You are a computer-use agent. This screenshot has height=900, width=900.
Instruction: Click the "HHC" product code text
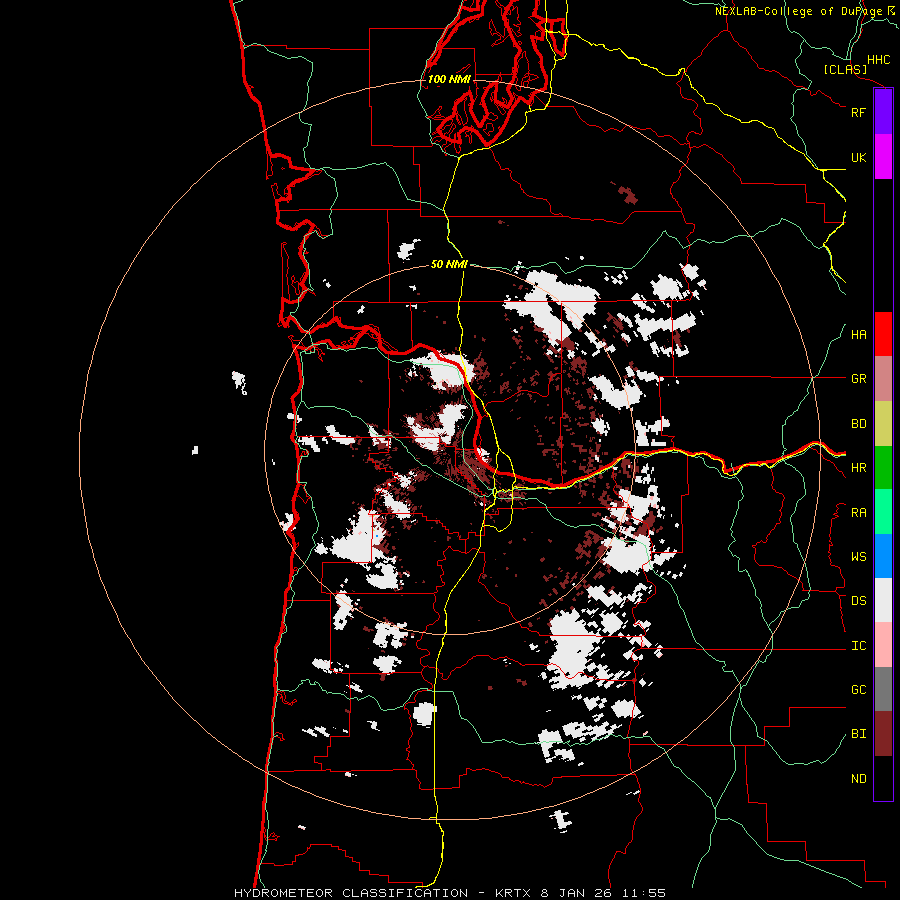pos(878,60)
